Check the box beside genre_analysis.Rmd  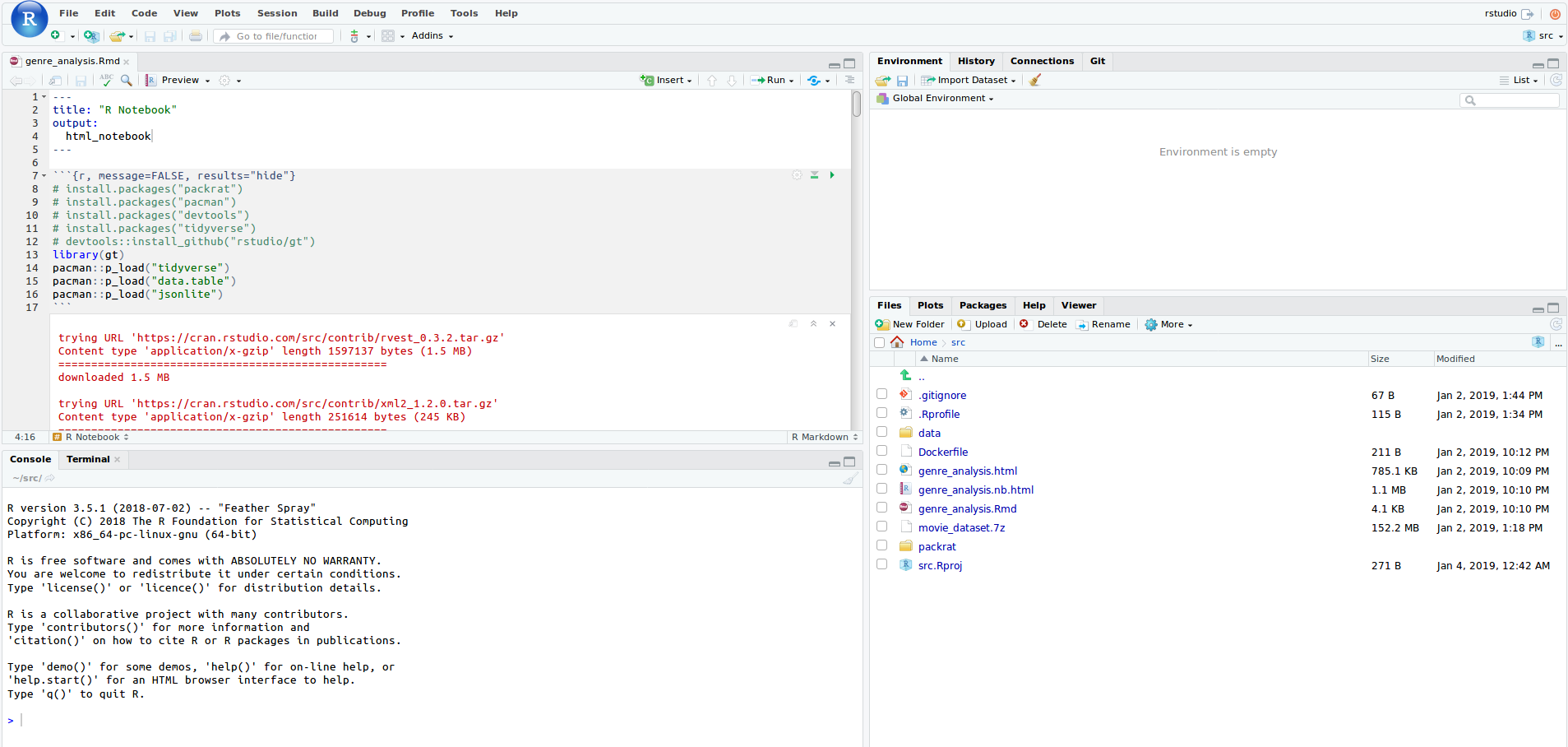point(881,508)
